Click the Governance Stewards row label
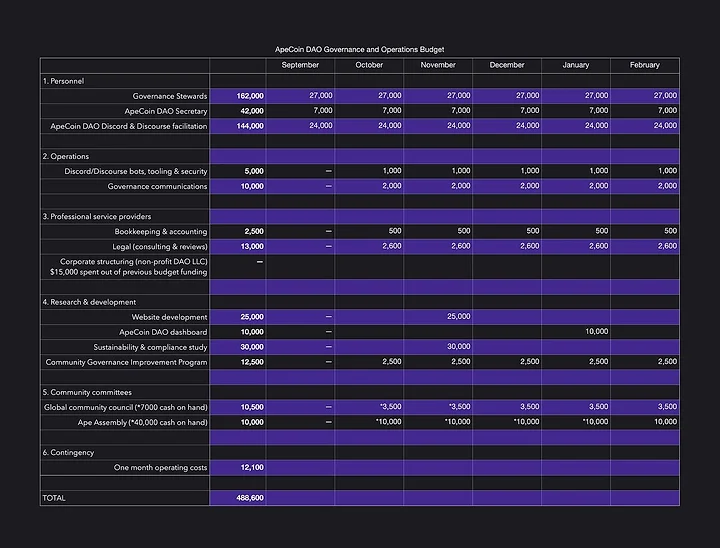The image size is (720, 548). pos(170,96)
